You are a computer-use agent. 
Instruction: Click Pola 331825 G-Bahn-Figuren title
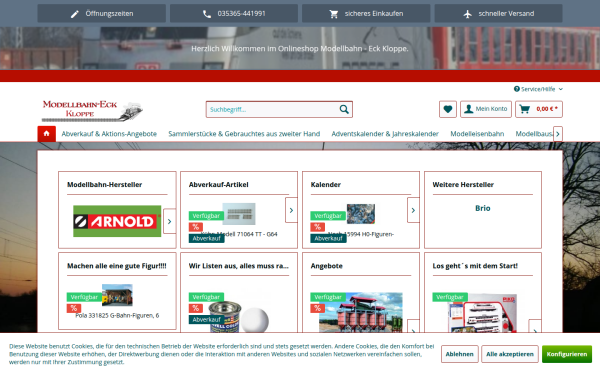117,315
